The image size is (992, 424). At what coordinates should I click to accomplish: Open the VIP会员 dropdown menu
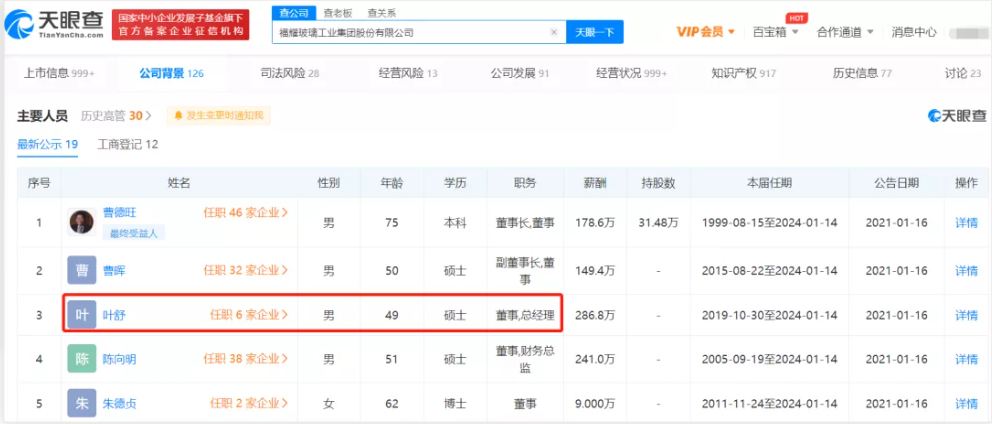click(706, 32)
